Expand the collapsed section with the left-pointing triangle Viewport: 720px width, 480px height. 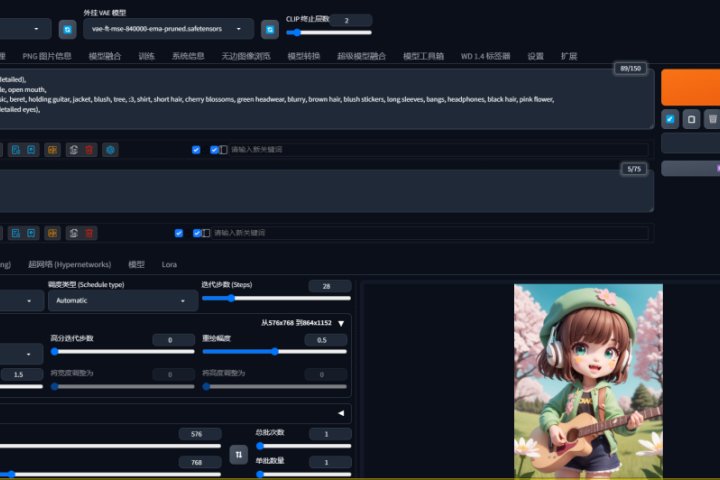[x=341, y=413]
